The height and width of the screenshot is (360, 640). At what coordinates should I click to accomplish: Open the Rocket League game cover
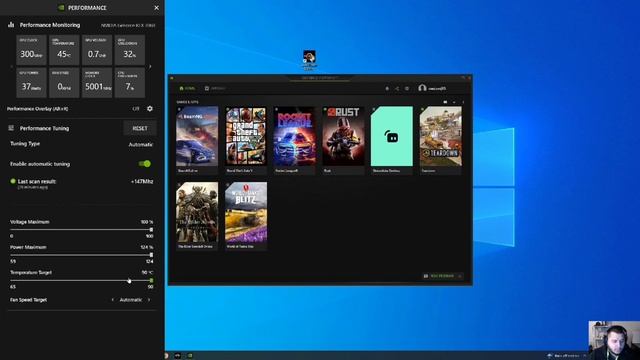(x=294, y=136)
